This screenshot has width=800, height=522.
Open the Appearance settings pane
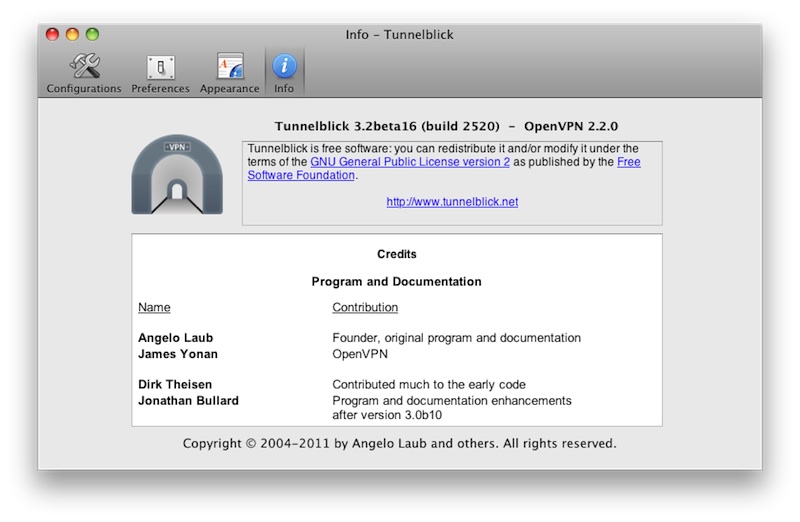pos(229,72)
